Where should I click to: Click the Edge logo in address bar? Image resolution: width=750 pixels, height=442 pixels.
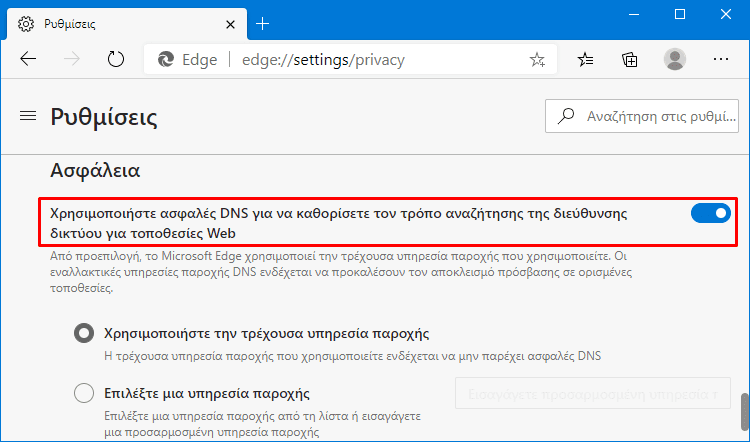click(165, 59)
